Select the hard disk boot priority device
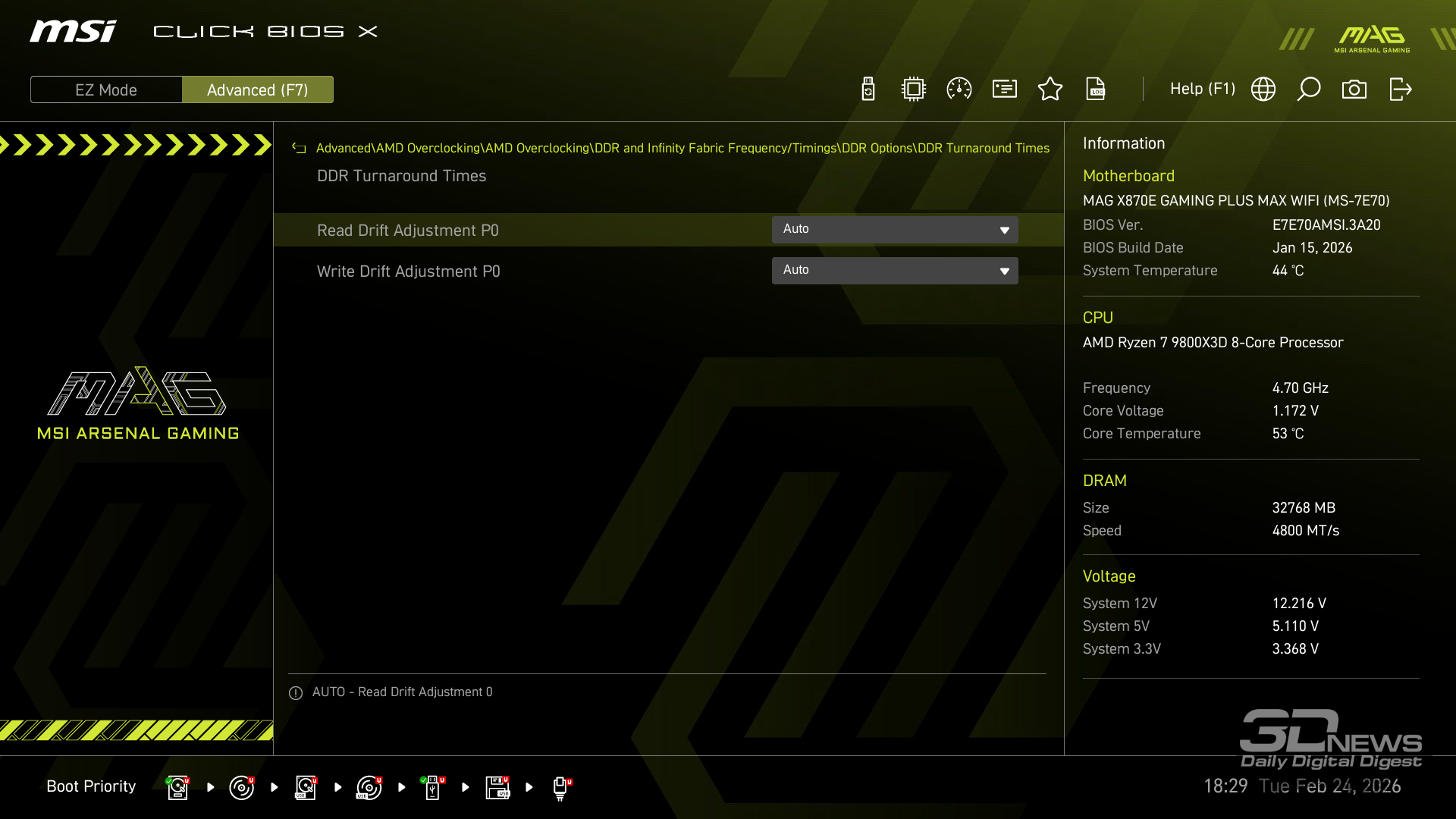The width and height of the screenshot is (1456, 819). pyautogui.click(x=177, y=787)
